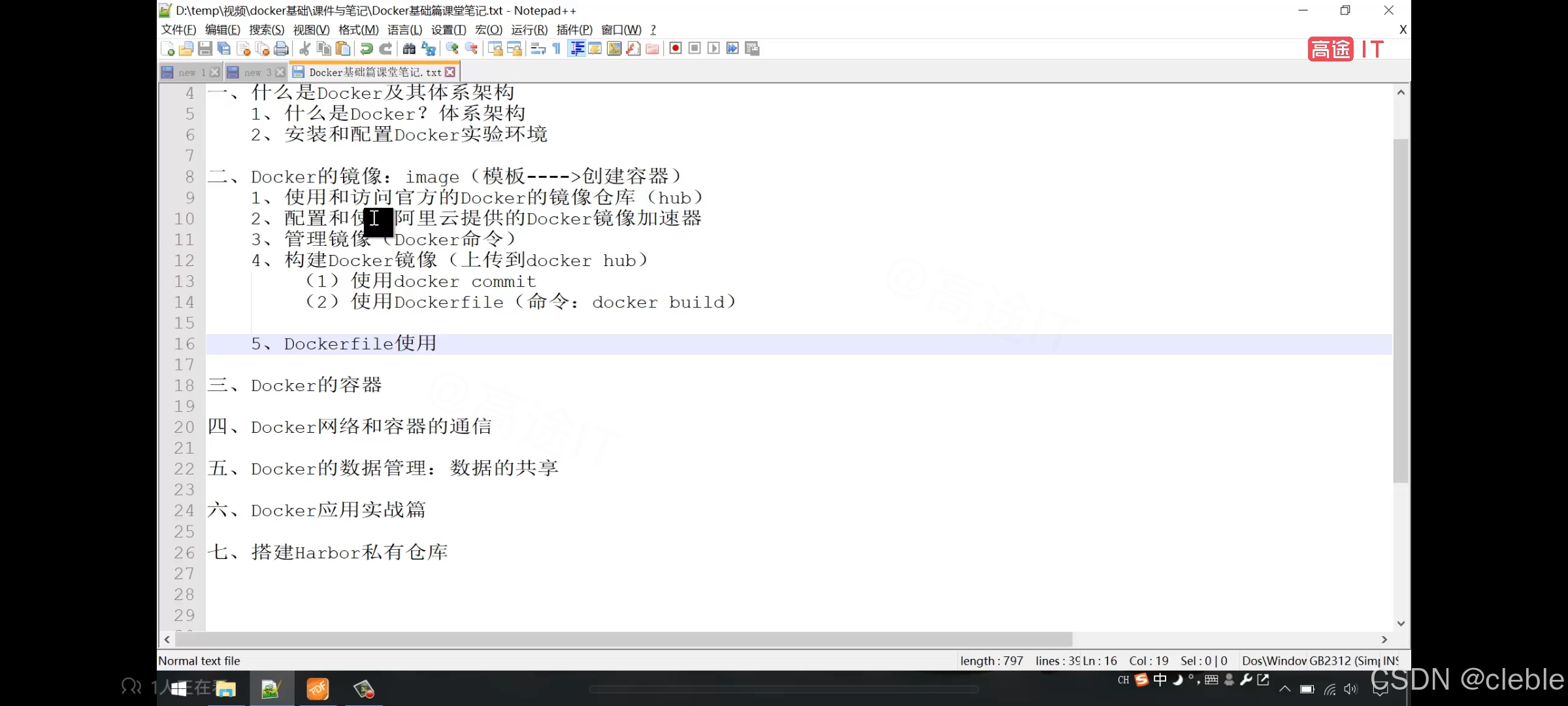Viewport: 1568px width, 706px height.
Task: Open the 运行(R) menu
Action: 529,30
